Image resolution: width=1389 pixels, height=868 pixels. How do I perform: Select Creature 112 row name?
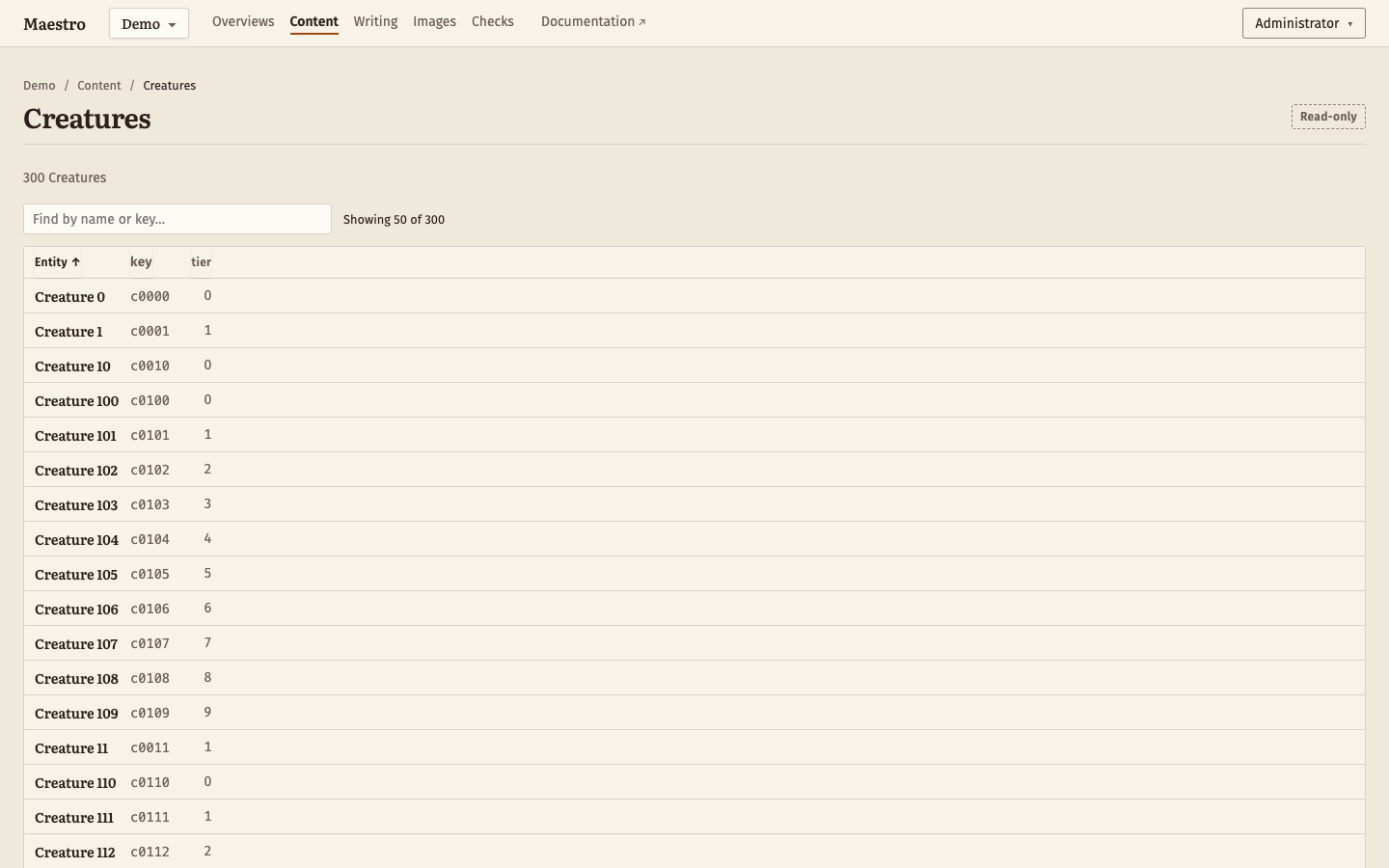click(x=75, y=853)
